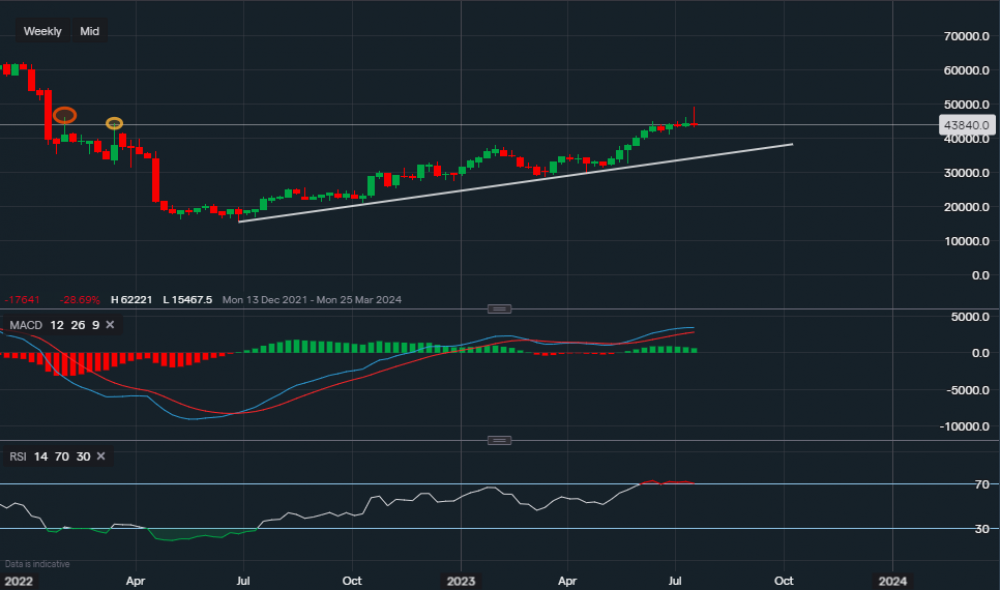Remove the RSI indicator with its X icon

click(x=100, y=456)
